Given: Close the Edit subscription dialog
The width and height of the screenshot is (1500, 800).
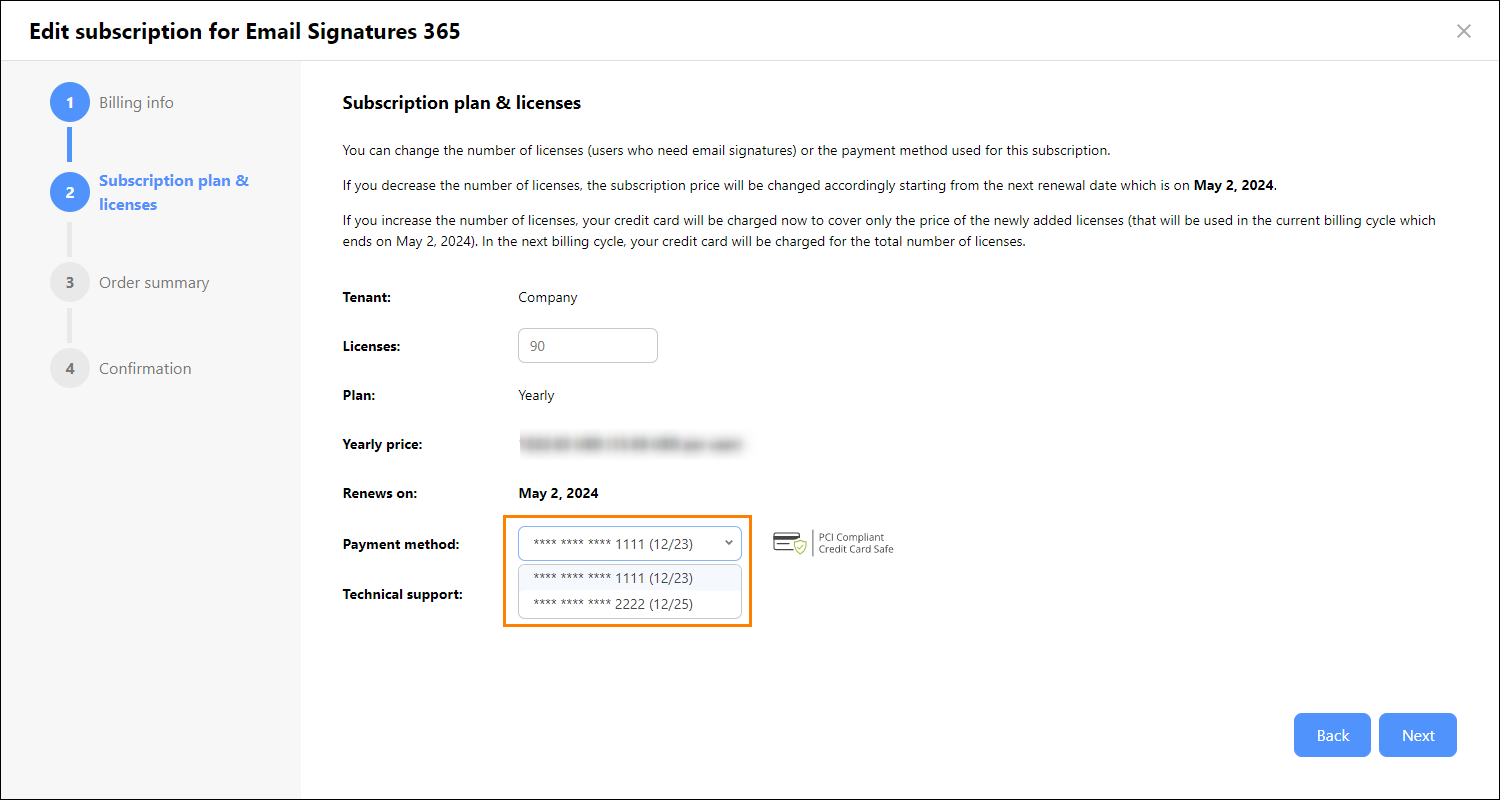Looking at the screenshot, I should point(1464,31).
